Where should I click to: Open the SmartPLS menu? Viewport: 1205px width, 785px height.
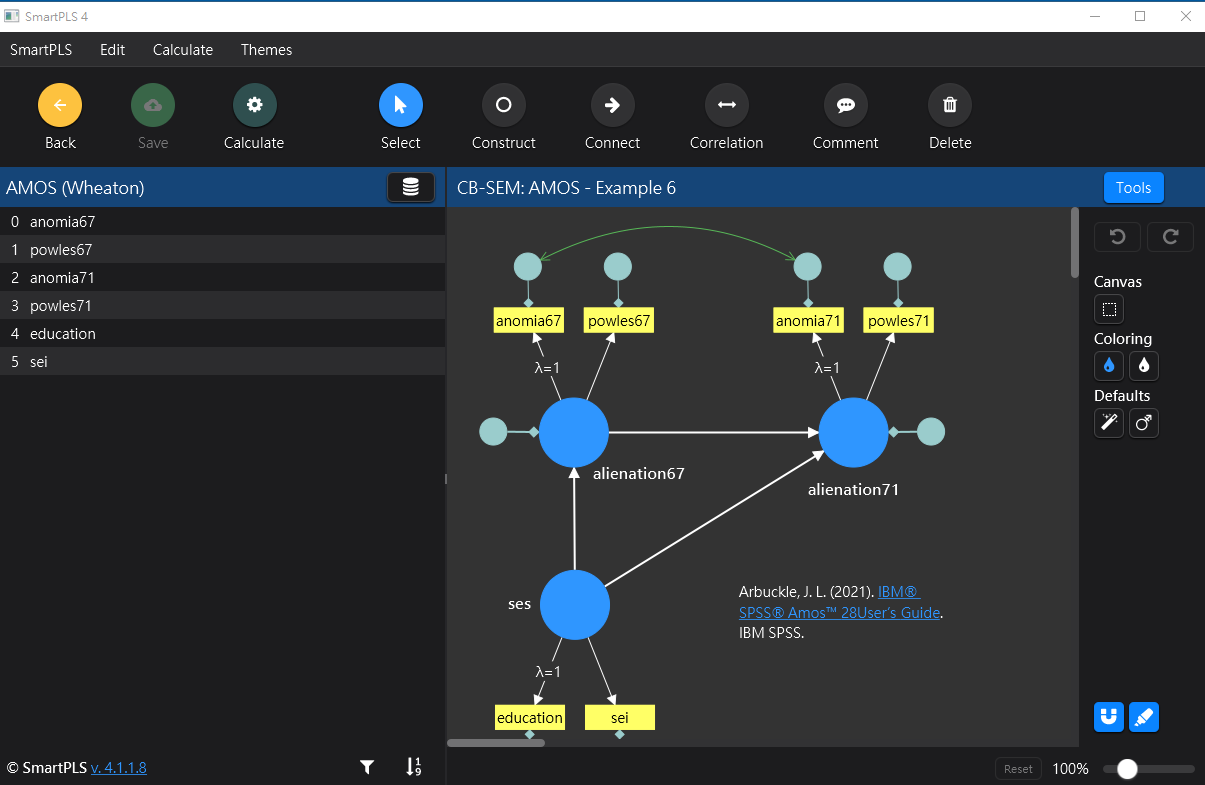coord(40,50)
